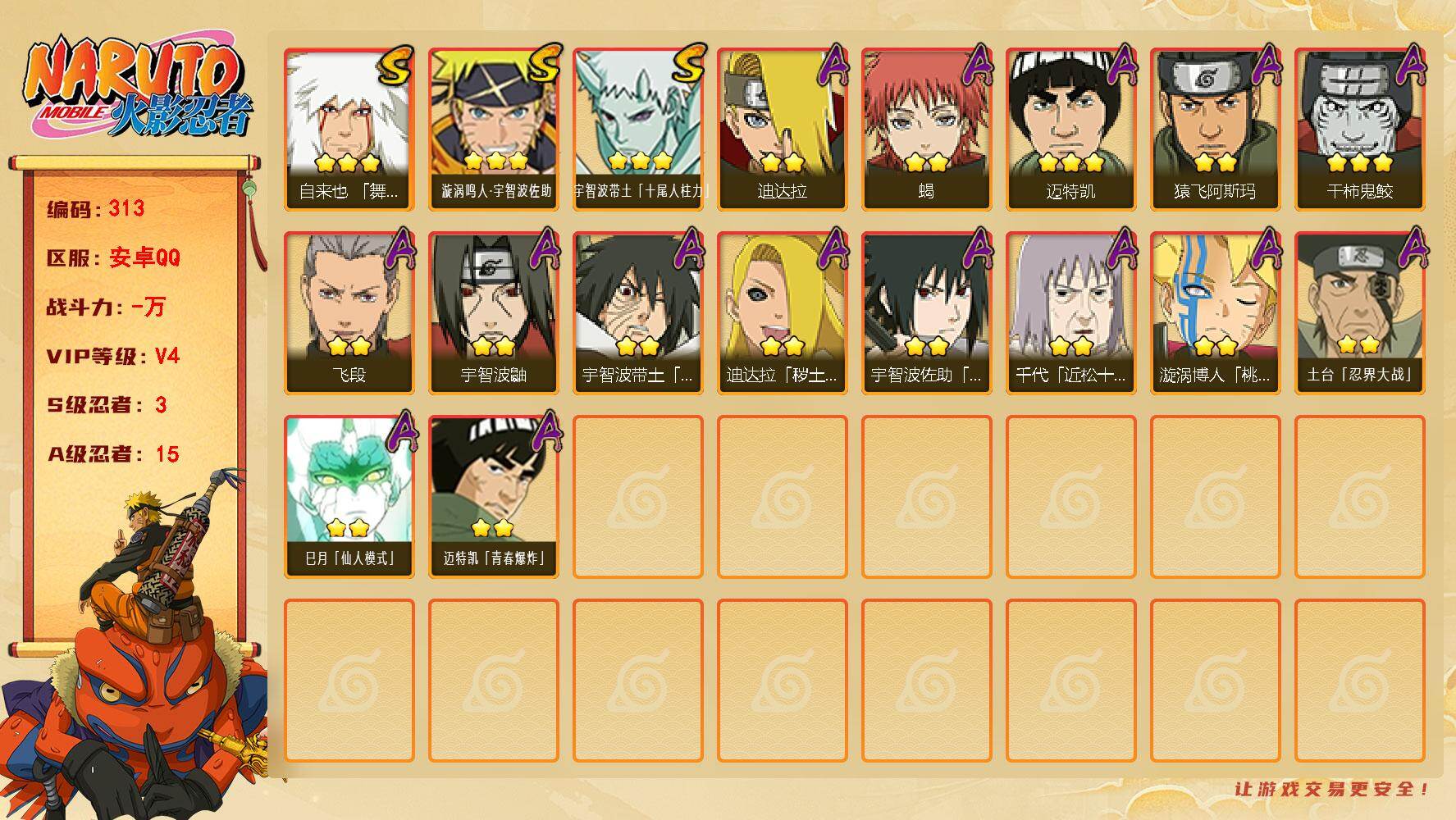Image resolution: width=1456 pixels, height=820 pixels.
Task: Select the 迪达拉 ninja portrait
Action: coord(783,130)
